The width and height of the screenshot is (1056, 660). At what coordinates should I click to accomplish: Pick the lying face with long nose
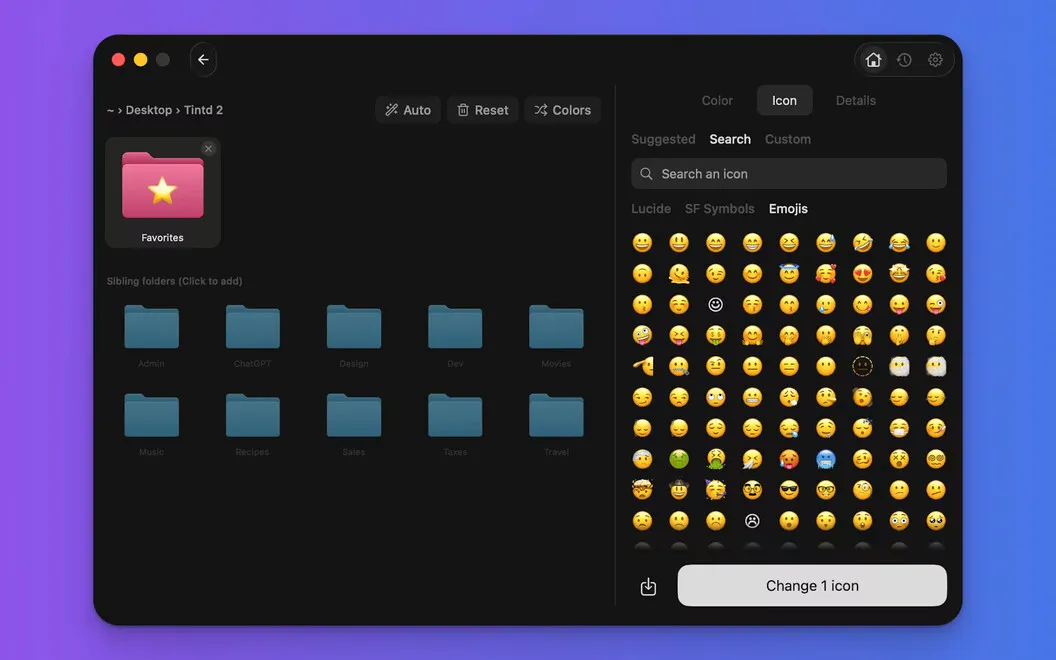pos(826,397)
